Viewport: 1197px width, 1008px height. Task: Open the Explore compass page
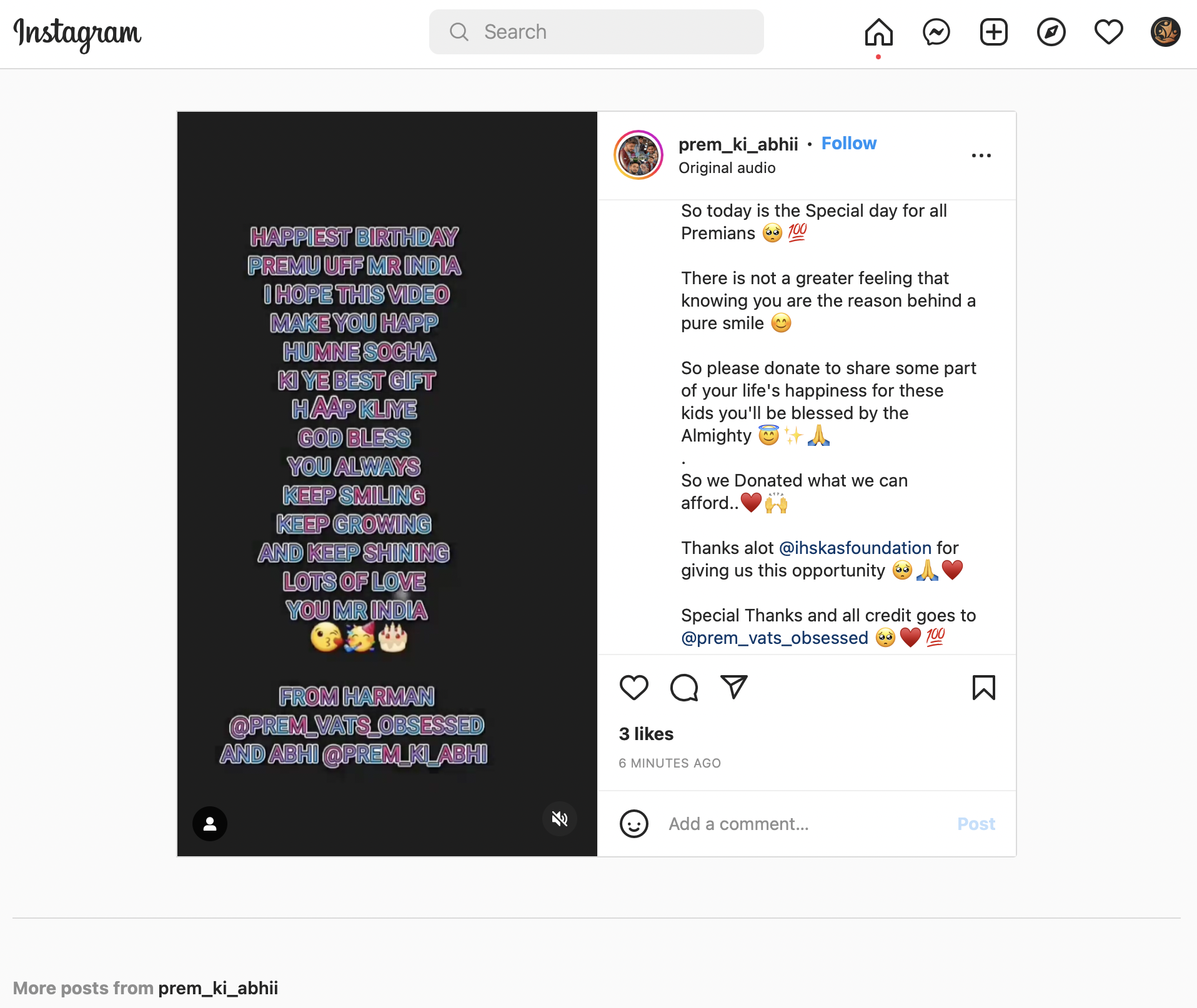1051,32
